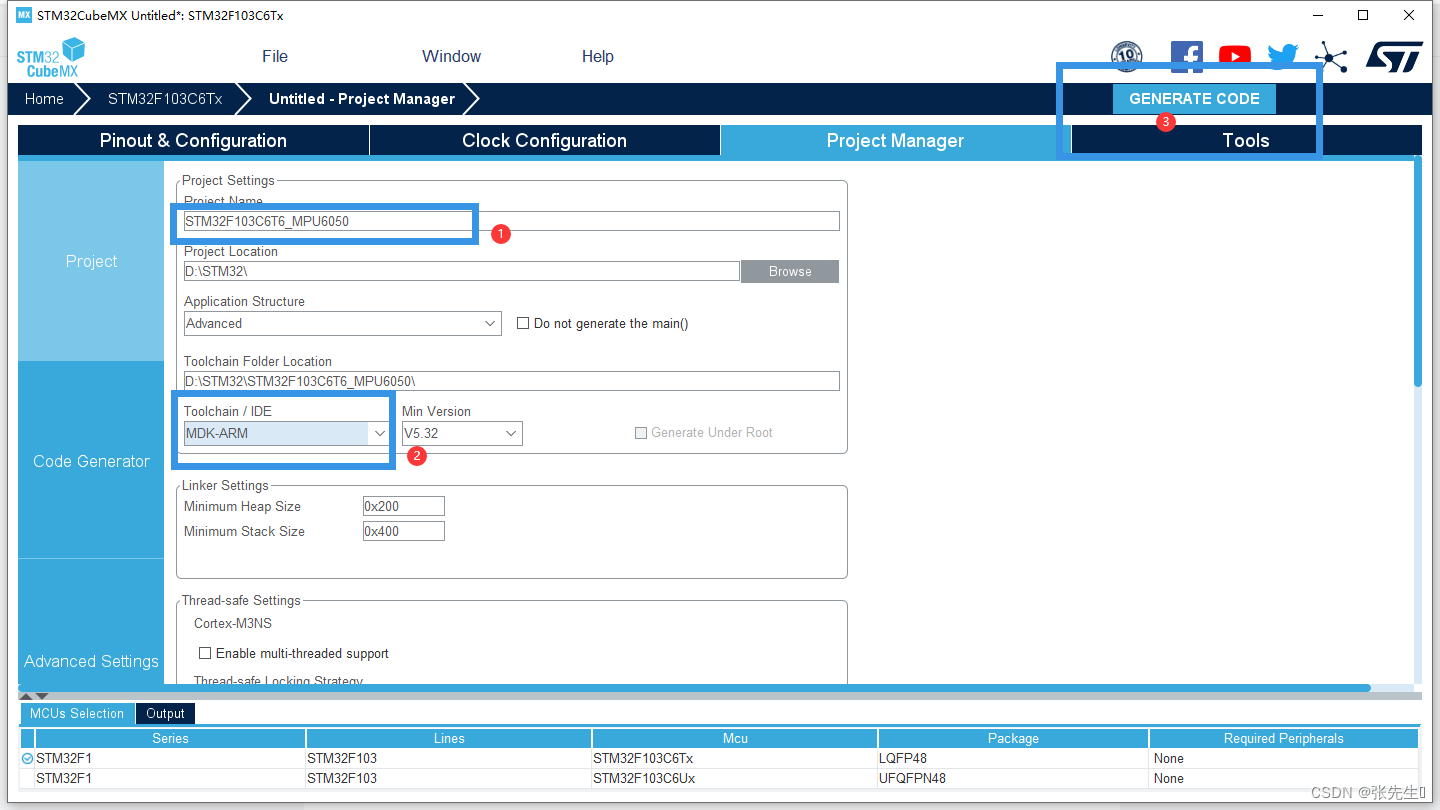The width and height of the screenshot is (1440, 810).
Task: Select the STM32F103C6Tx MCU cell
Action: [735, 758]
